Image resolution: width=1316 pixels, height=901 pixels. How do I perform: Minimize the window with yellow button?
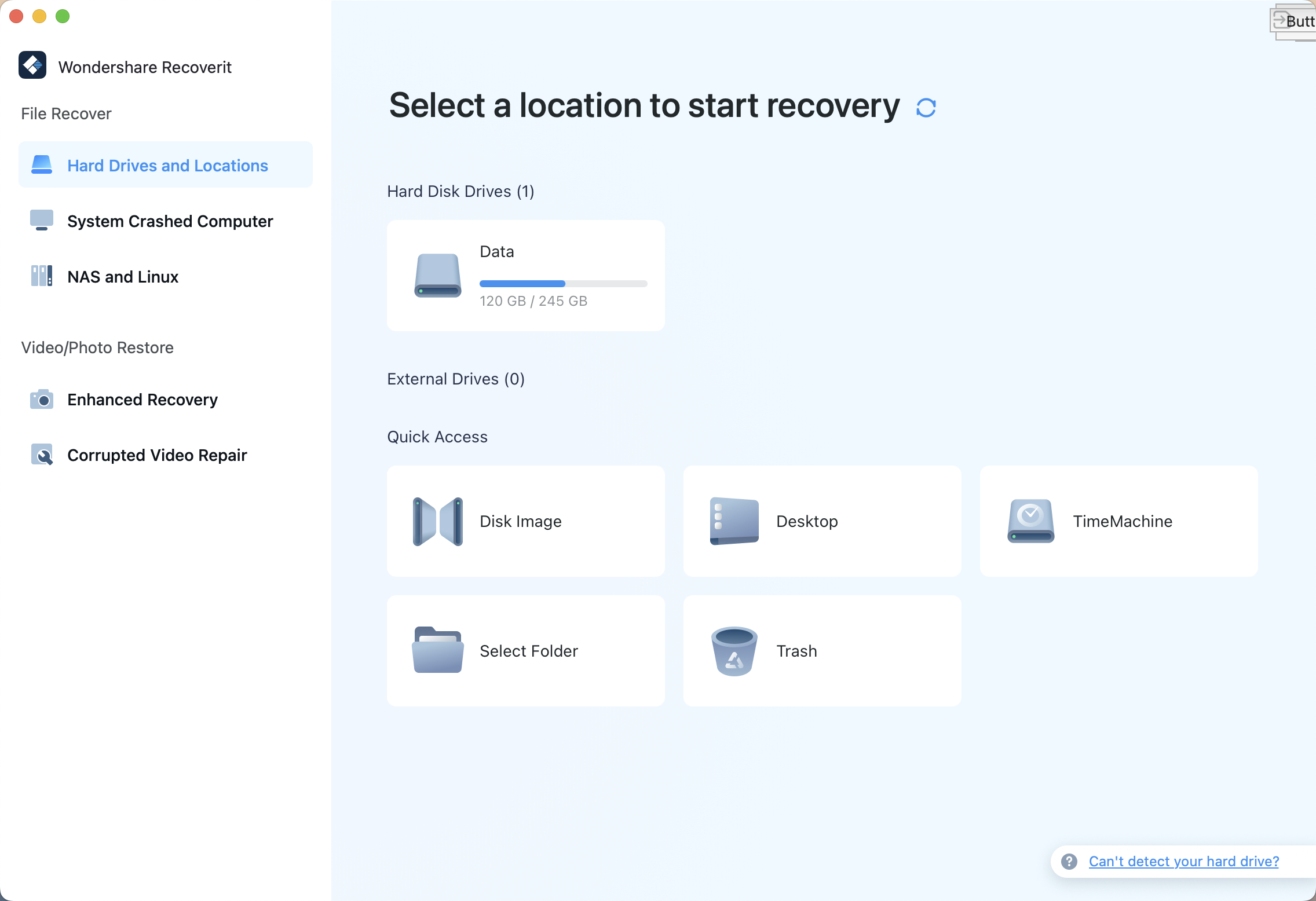pos(39,16)
